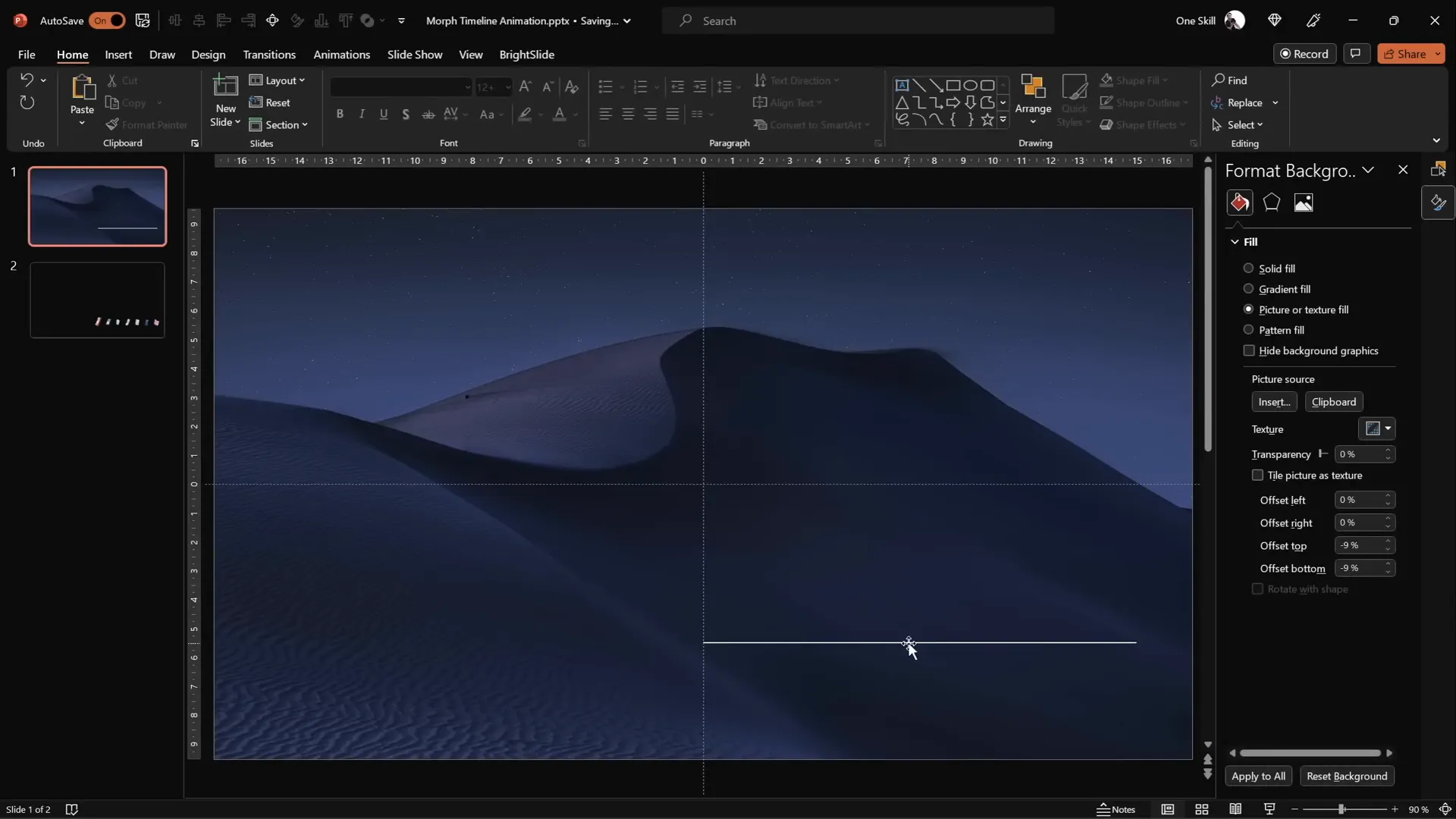Select the Format Painter tool

coord(147,124)
